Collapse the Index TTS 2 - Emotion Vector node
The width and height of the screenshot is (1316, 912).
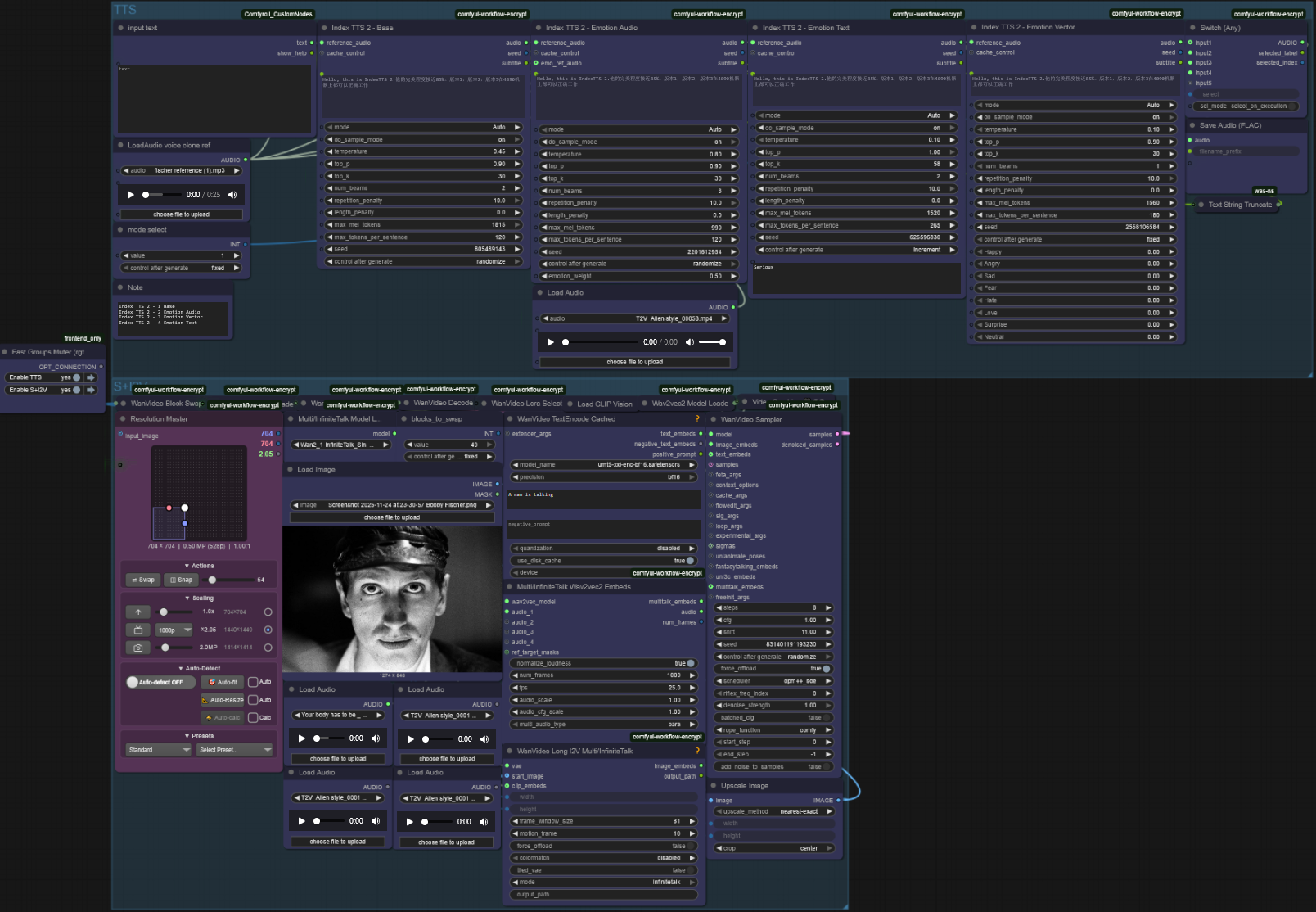tap(974, 28)
